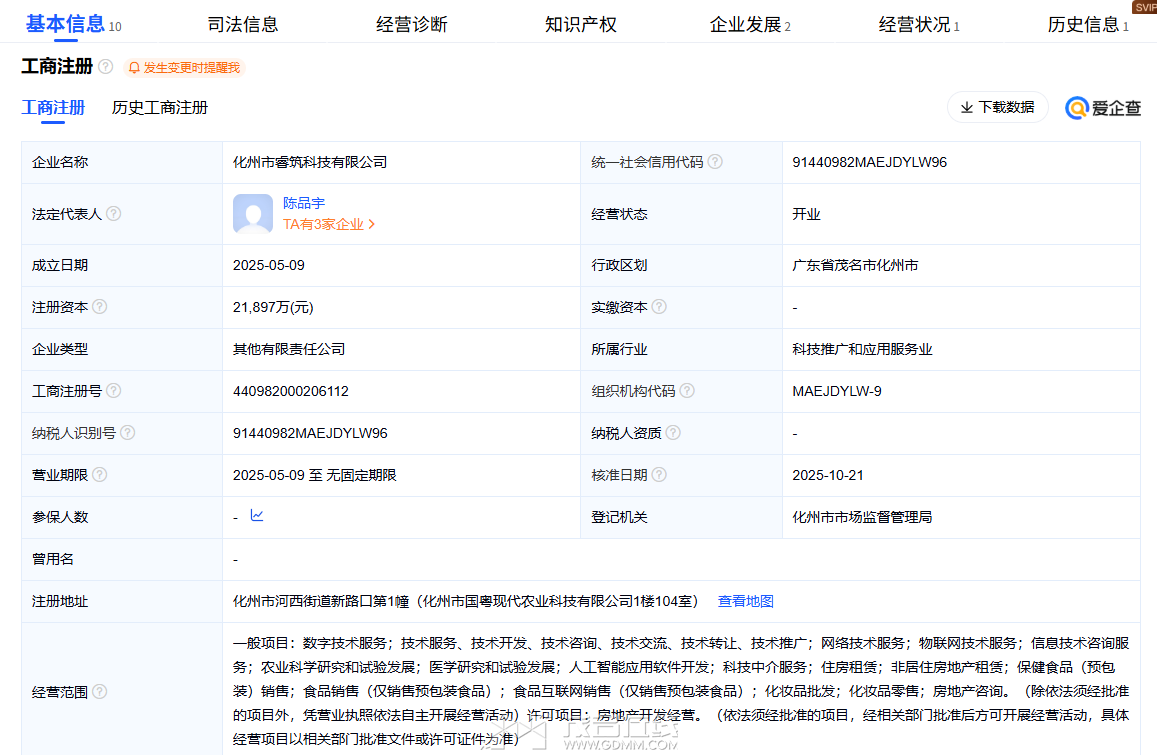Click help icon beside 工商注册 heading
Screen dimensions: 1157x755
click(x=106, y=67)
